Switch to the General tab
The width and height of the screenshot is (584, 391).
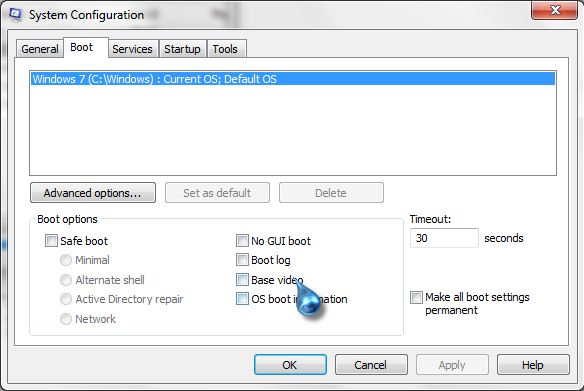coord(39,49)
